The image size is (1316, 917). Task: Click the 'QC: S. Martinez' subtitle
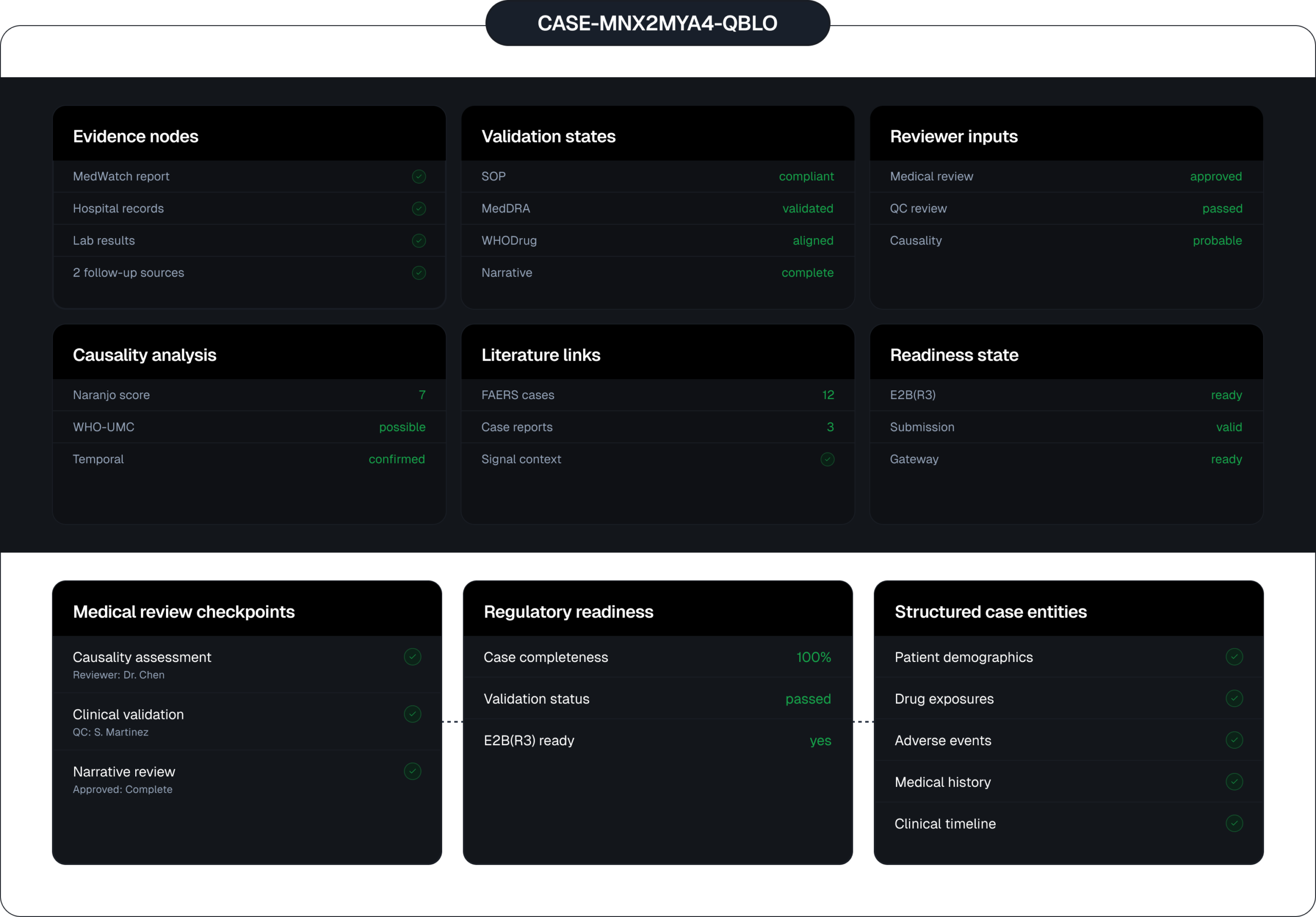111,732
